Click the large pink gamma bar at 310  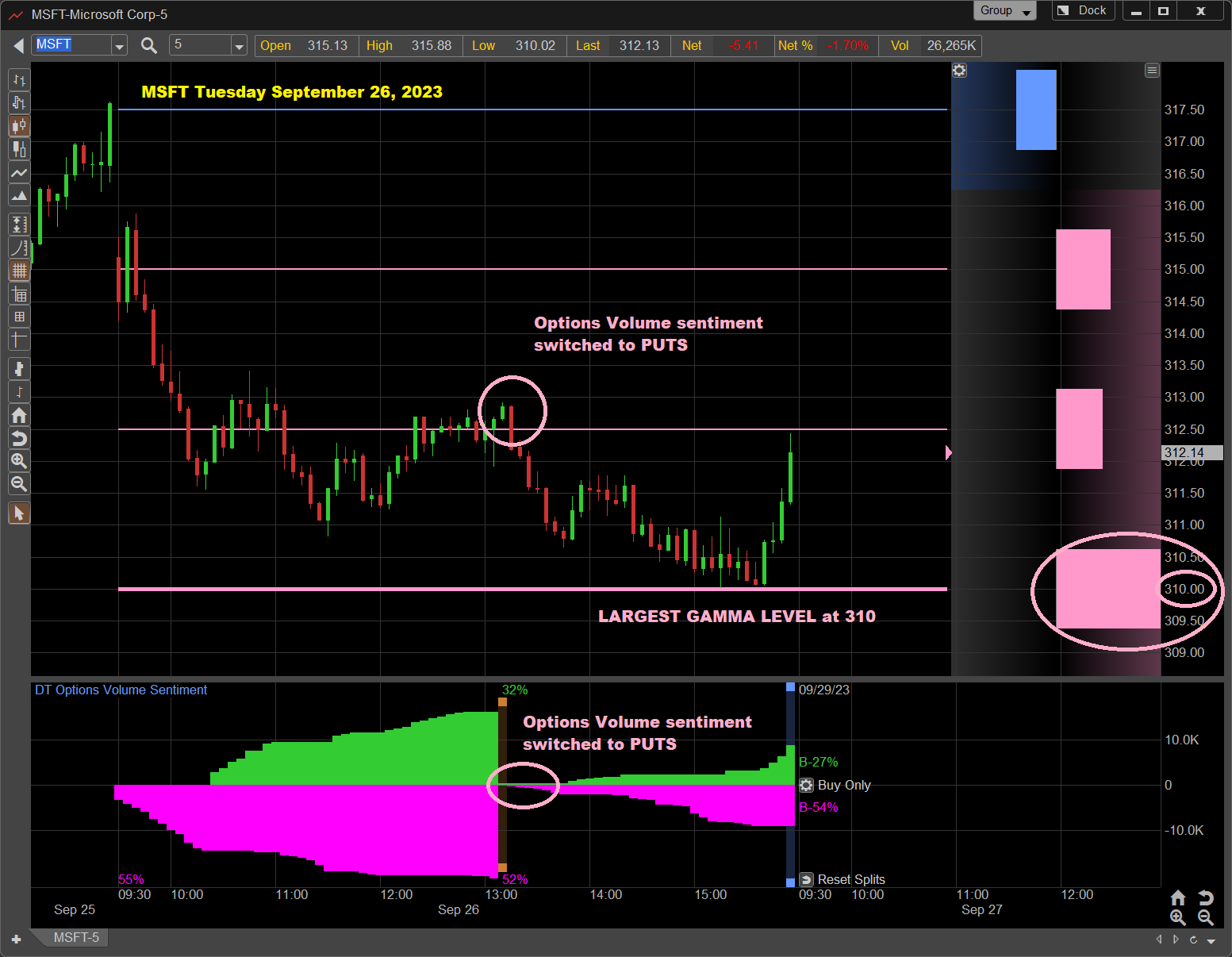pos(1108,589)
